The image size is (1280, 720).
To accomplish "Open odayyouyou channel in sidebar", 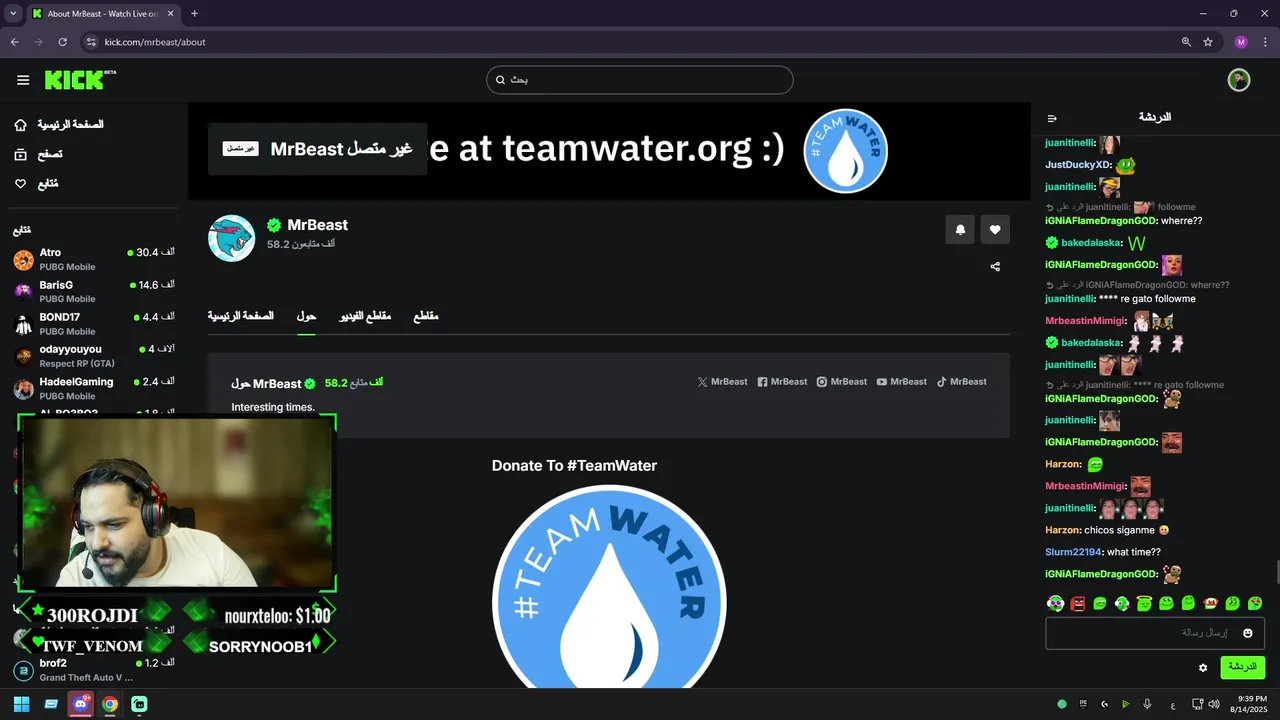I will [x=94, y=356].
